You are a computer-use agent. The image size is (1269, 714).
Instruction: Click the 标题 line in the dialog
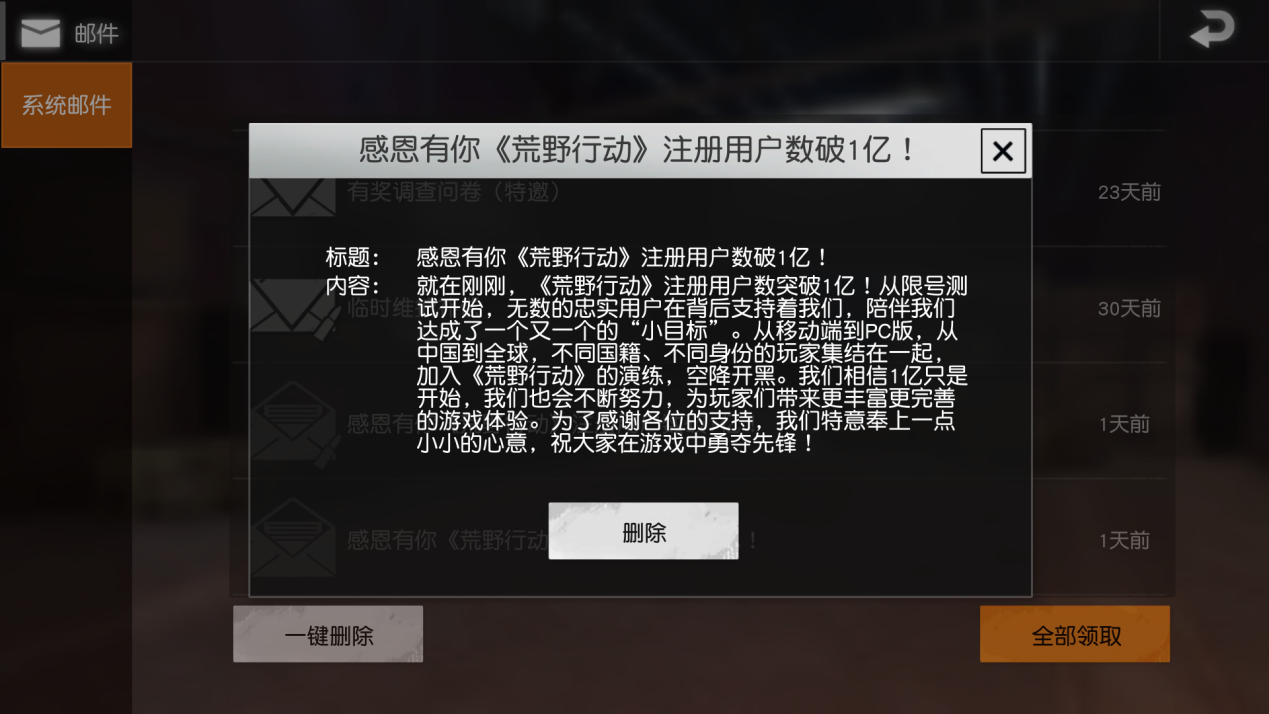pos(577,258)
